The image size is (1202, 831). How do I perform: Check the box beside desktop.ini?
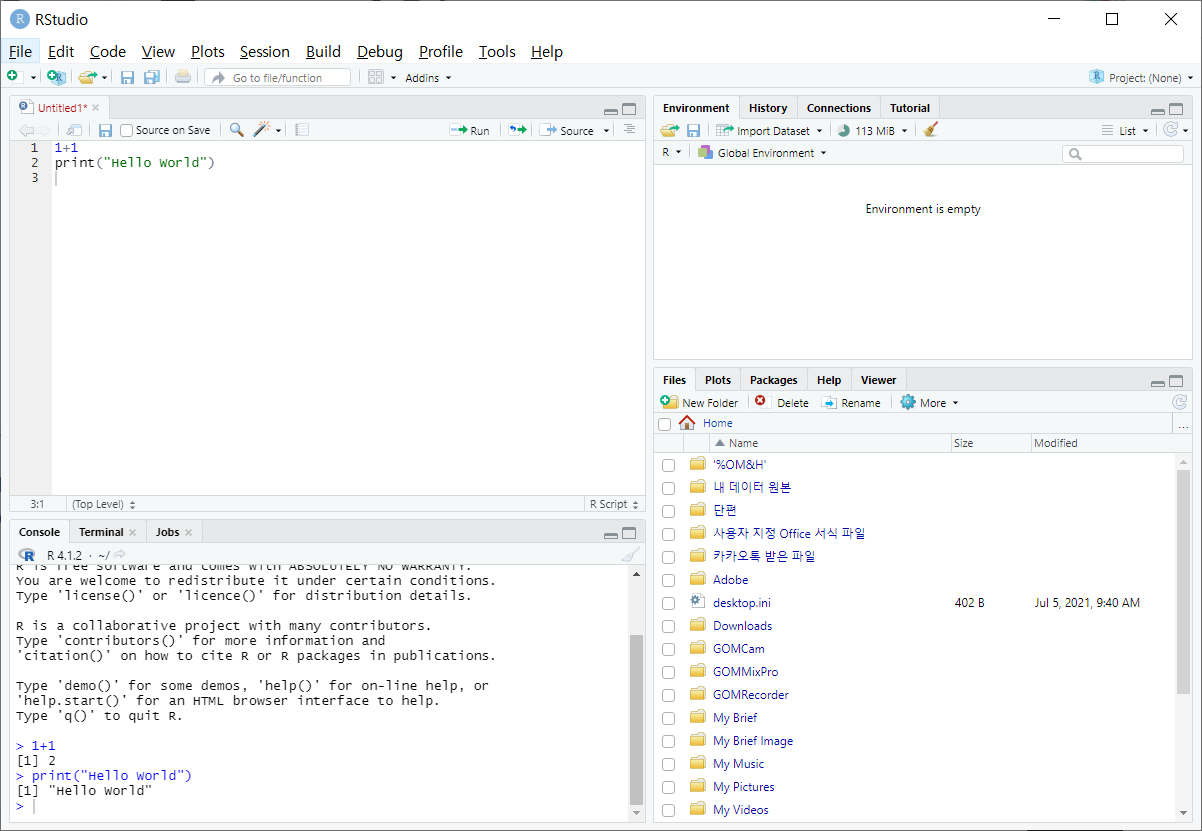click(x=668, y=603)
